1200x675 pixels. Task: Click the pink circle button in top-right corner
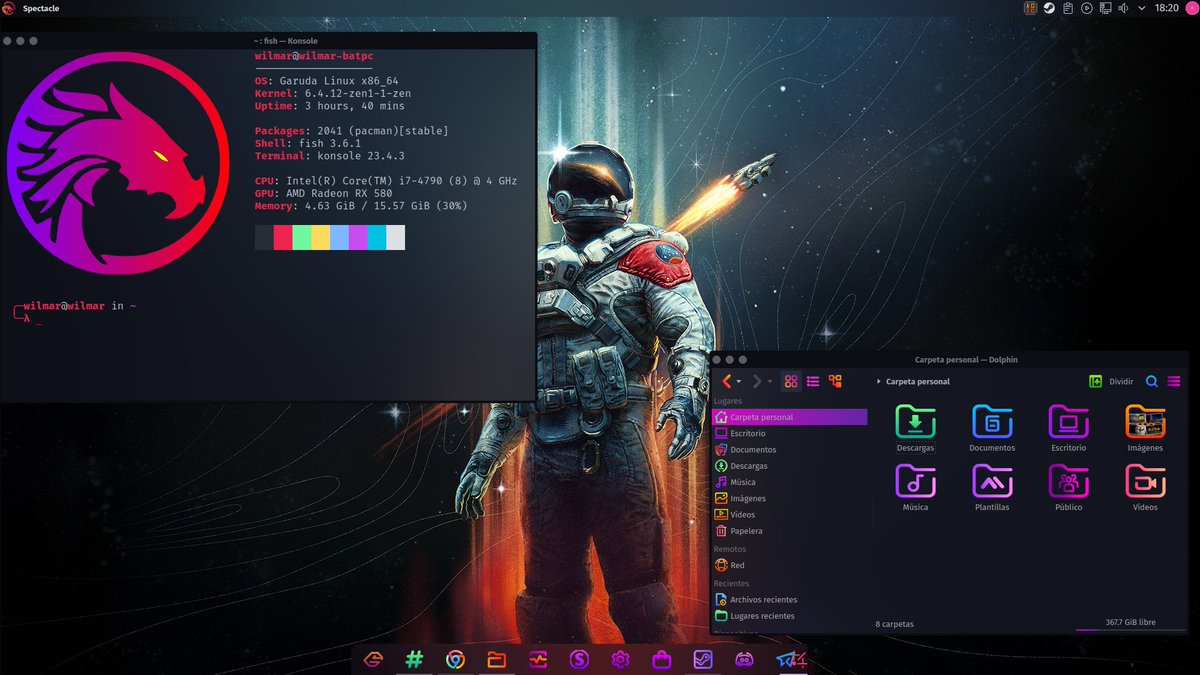(x=1191, y=8)
